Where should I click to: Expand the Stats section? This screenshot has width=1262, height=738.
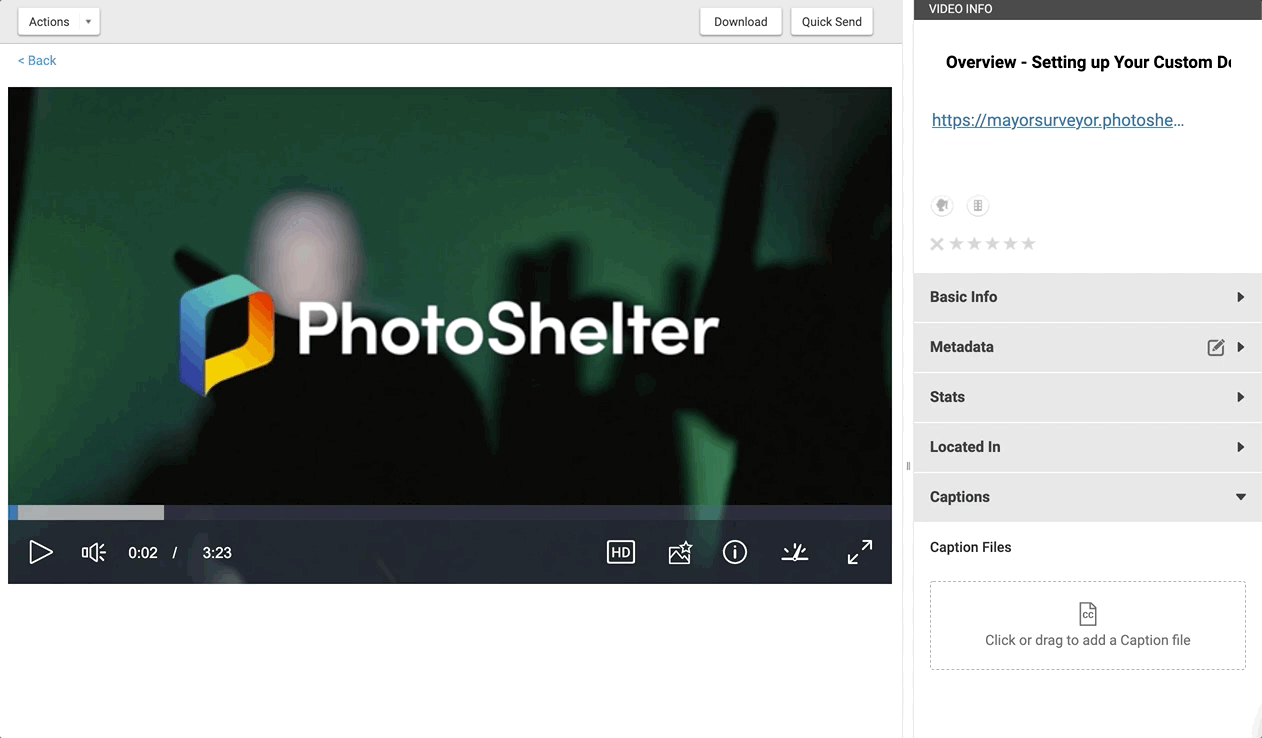1088,397
